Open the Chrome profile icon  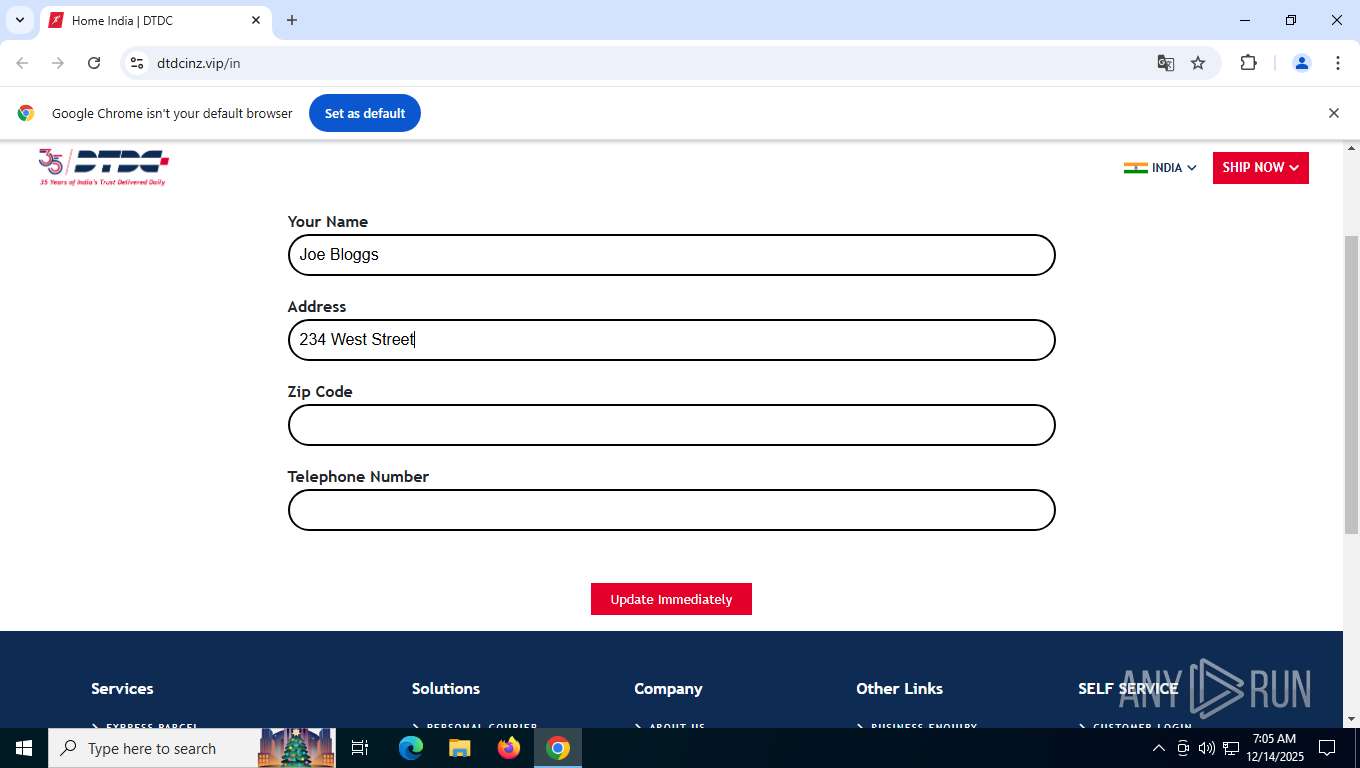(x=1302, y=63)
